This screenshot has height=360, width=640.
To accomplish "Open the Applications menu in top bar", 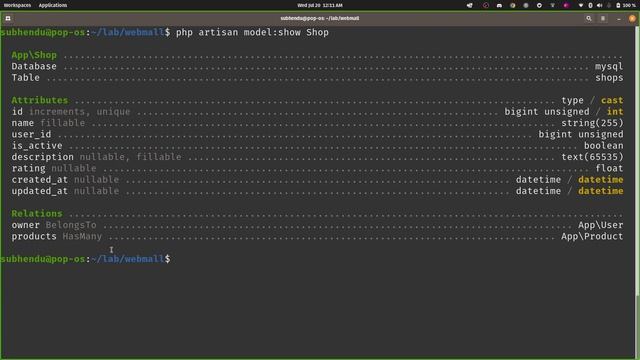I will pos(53,5).
